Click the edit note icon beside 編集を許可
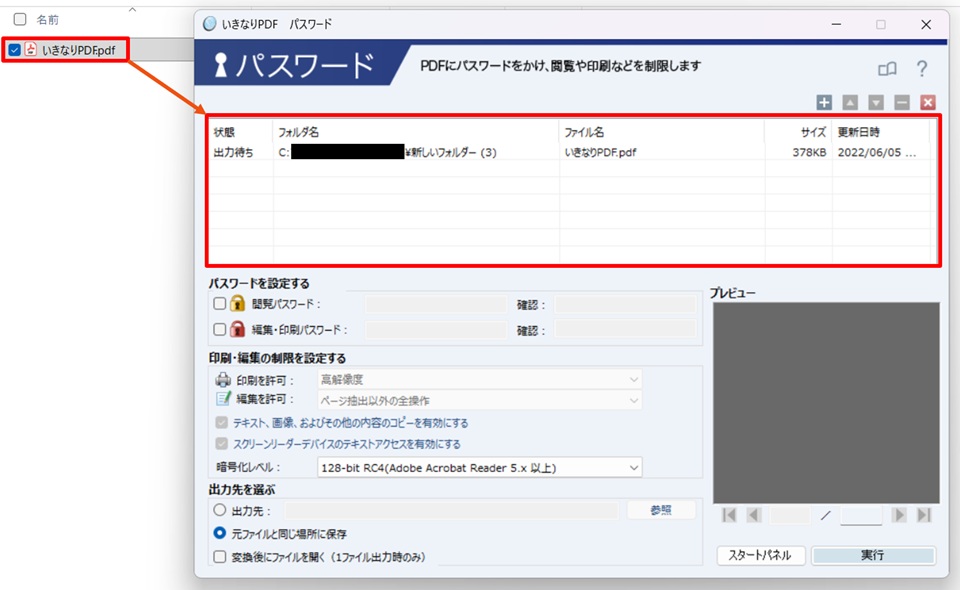This screenshot has height=590, width=960. [223, 399]
